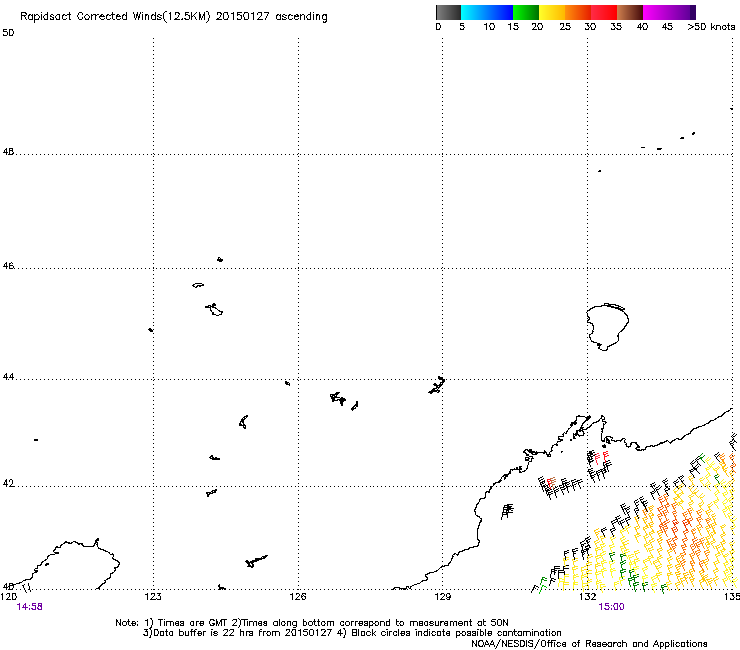Click the red 30-35 knots color band
The height and width of the screenshot is (650, 740).
point(604,12)
